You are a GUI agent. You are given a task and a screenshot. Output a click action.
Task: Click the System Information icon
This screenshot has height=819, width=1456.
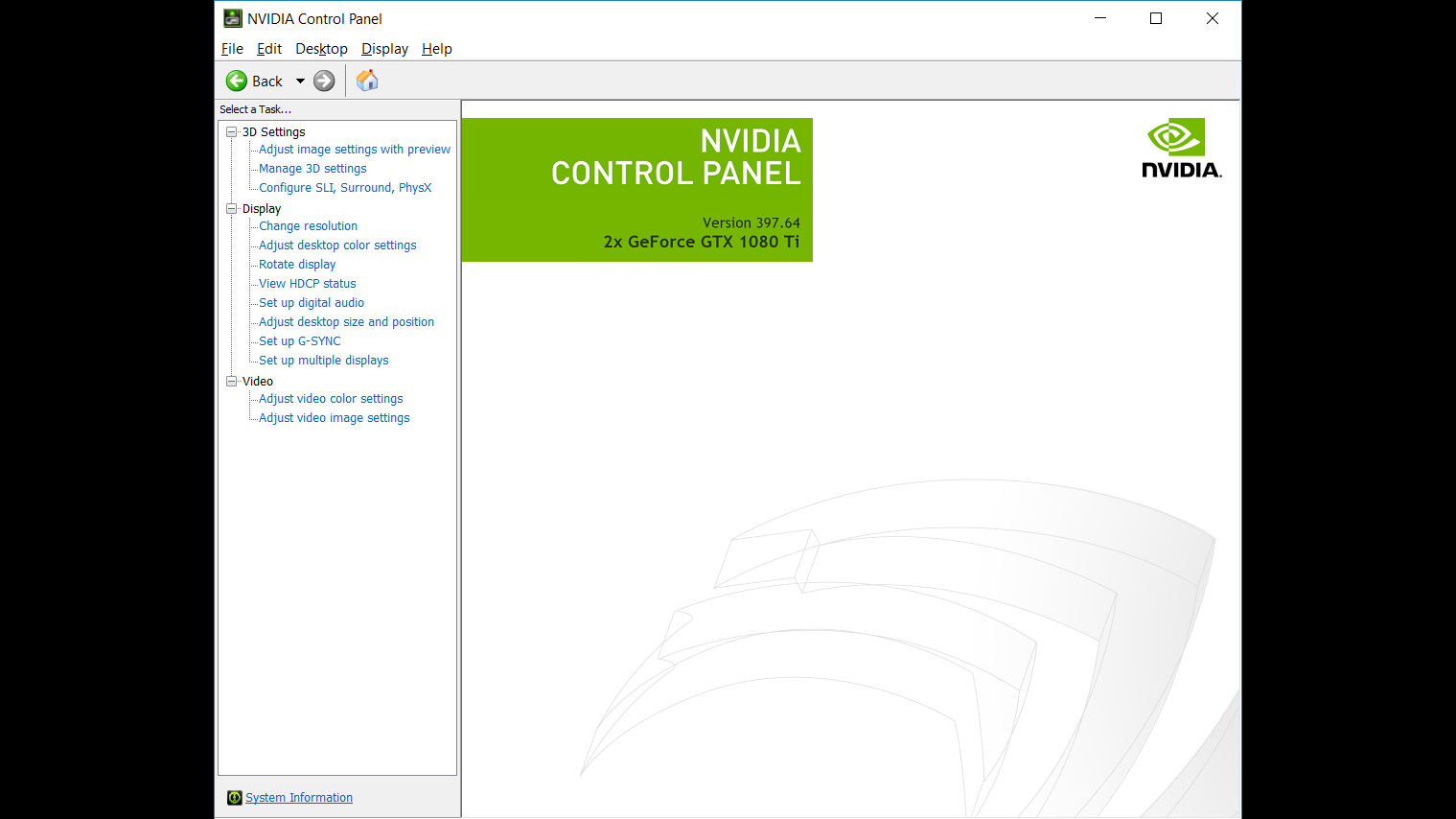click(234, 798)
